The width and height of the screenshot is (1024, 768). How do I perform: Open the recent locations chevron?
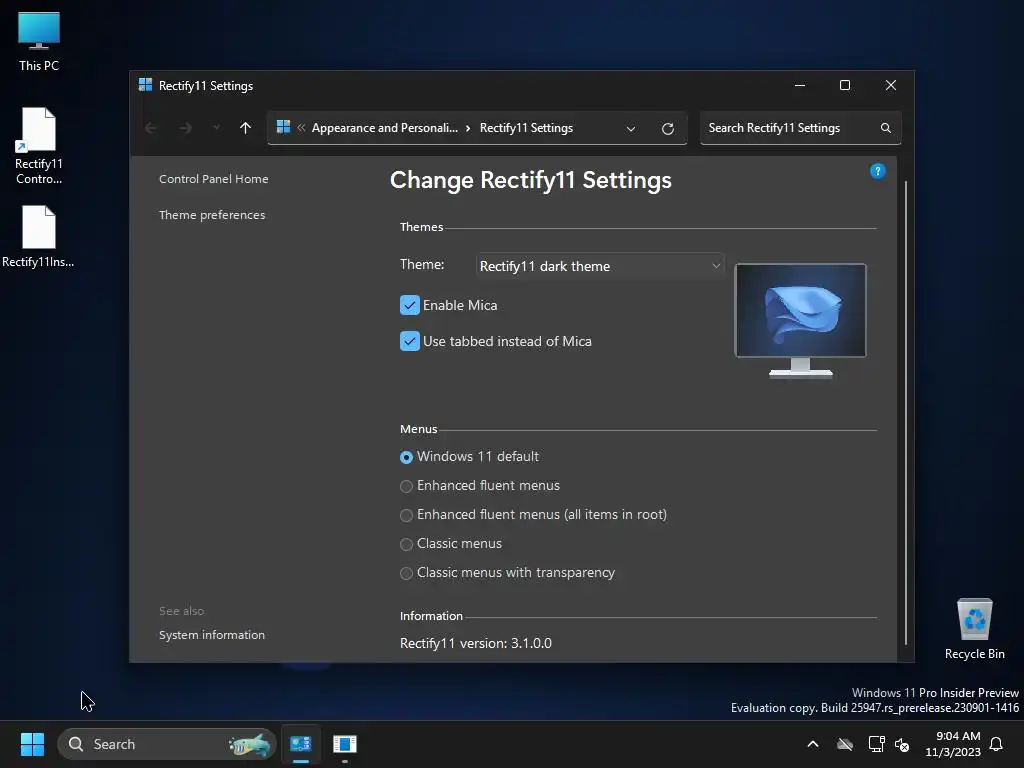(x=216, y=128)
